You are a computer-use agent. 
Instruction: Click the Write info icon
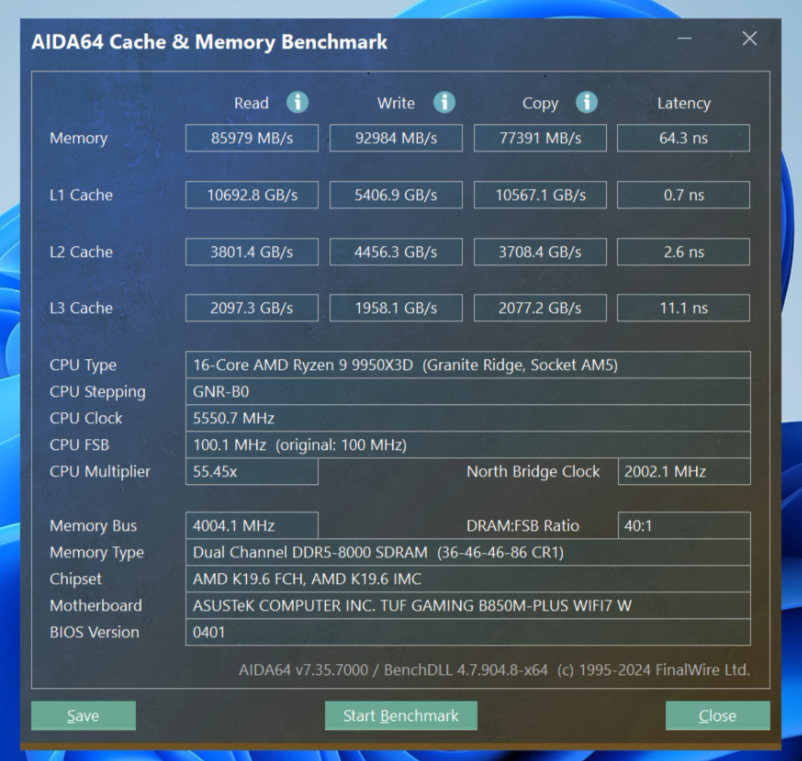tap(444, 103)
